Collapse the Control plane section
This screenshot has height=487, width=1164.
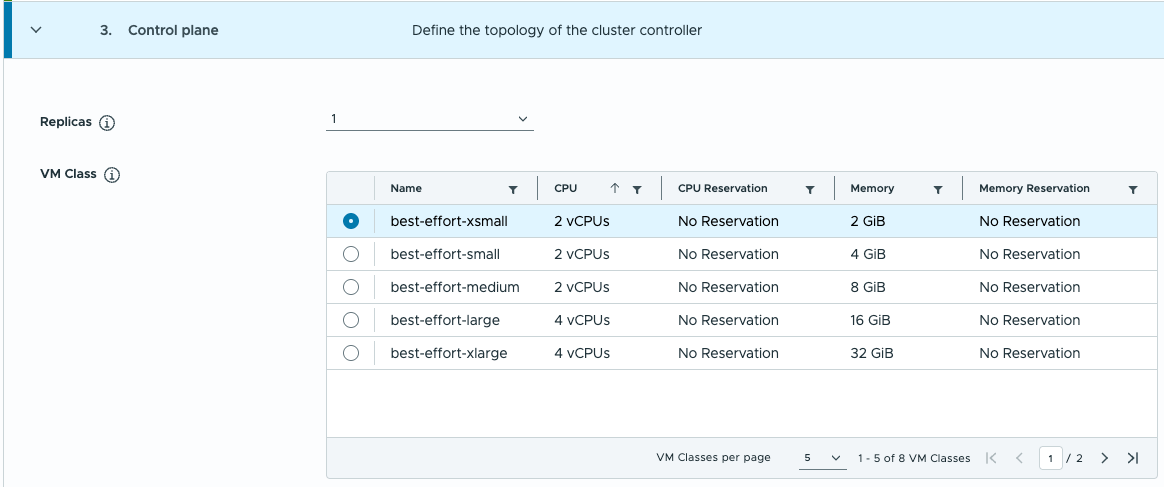point(37,30)
